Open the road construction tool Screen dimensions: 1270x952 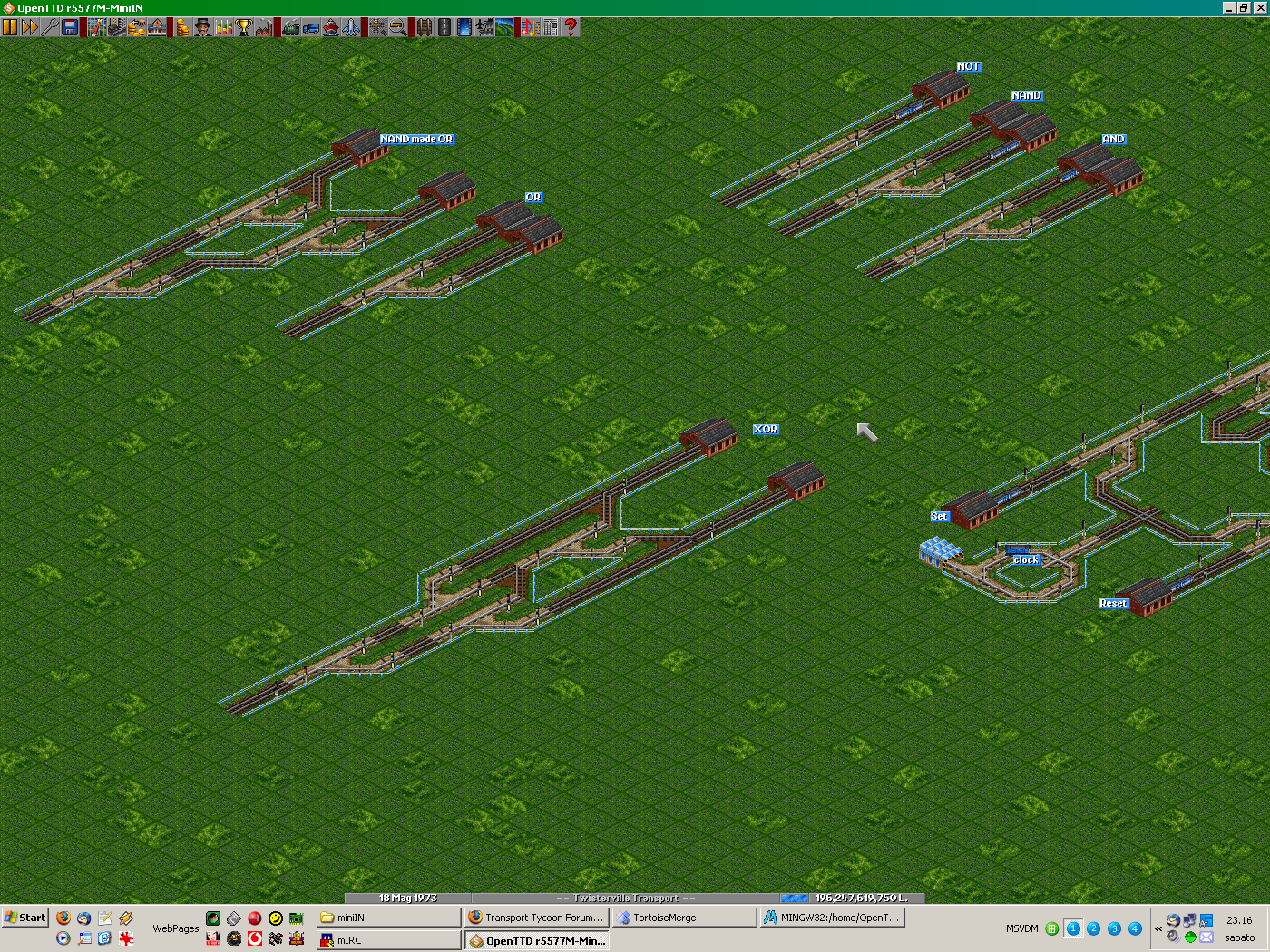tap(444, 27)
